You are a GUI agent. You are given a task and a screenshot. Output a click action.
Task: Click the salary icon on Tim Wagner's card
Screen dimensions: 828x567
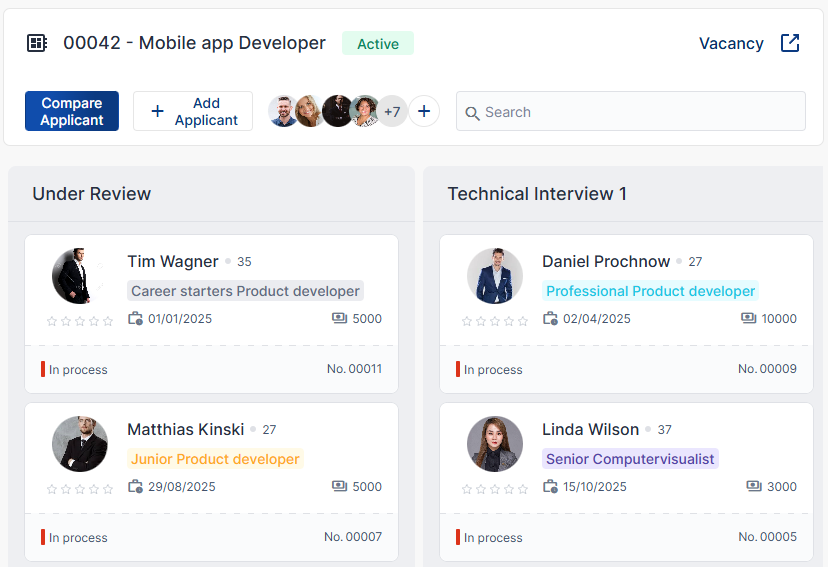(x=340, y=319)
